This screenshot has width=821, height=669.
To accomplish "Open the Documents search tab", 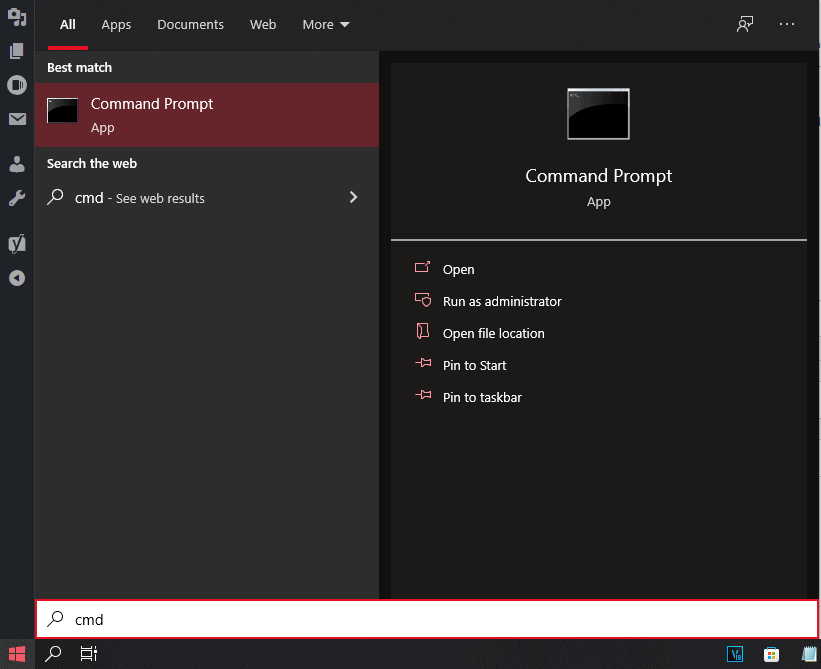I will (190, 25).
